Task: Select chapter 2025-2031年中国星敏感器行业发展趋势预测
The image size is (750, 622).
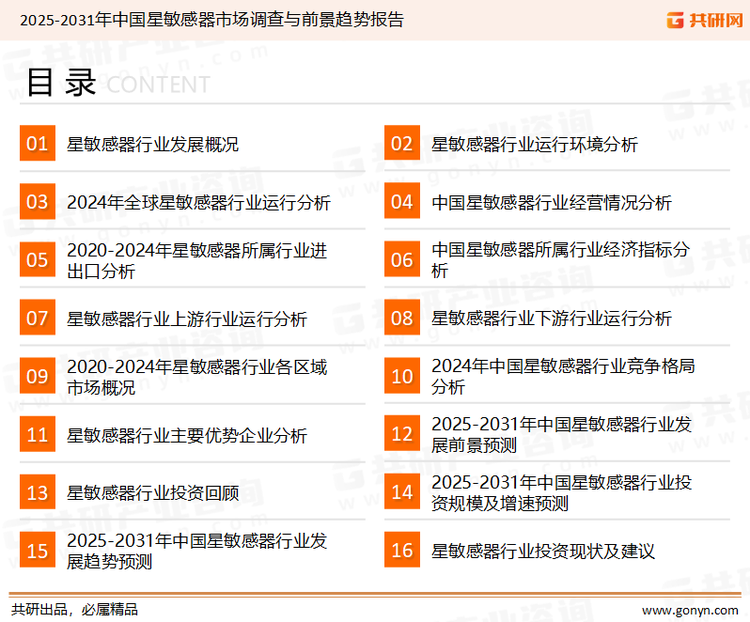Action: coord(197,551)
